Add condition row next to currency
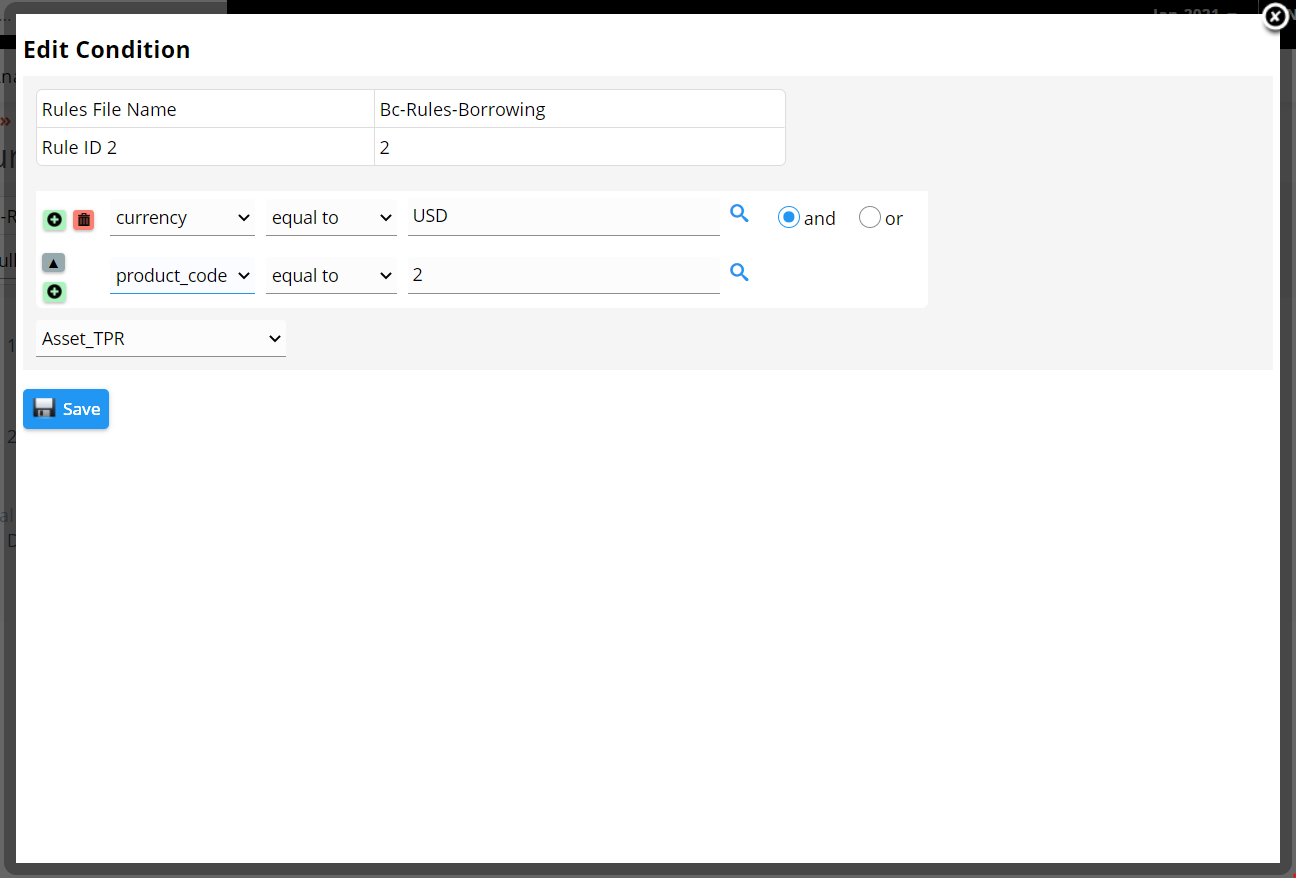 tap(54, 219)
